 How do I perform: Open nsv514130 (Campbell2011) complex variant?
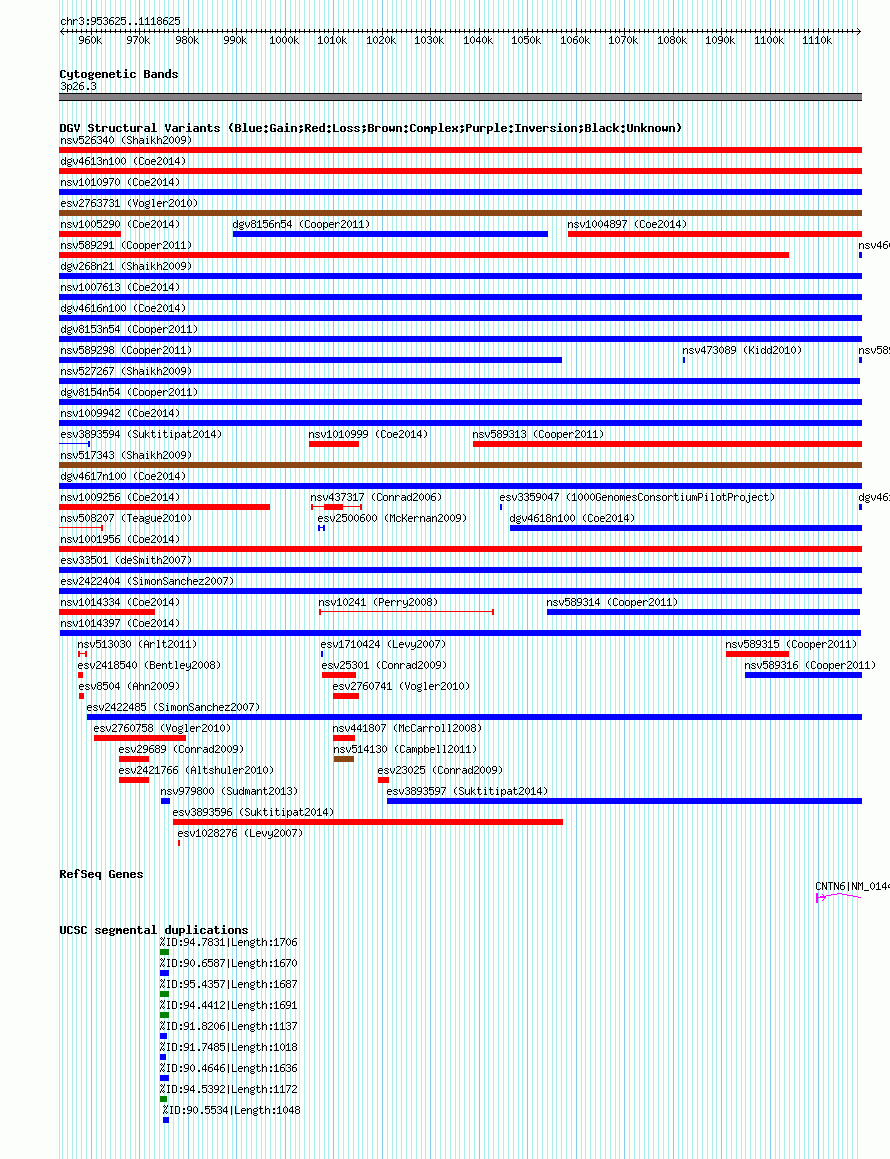[404, 750]
